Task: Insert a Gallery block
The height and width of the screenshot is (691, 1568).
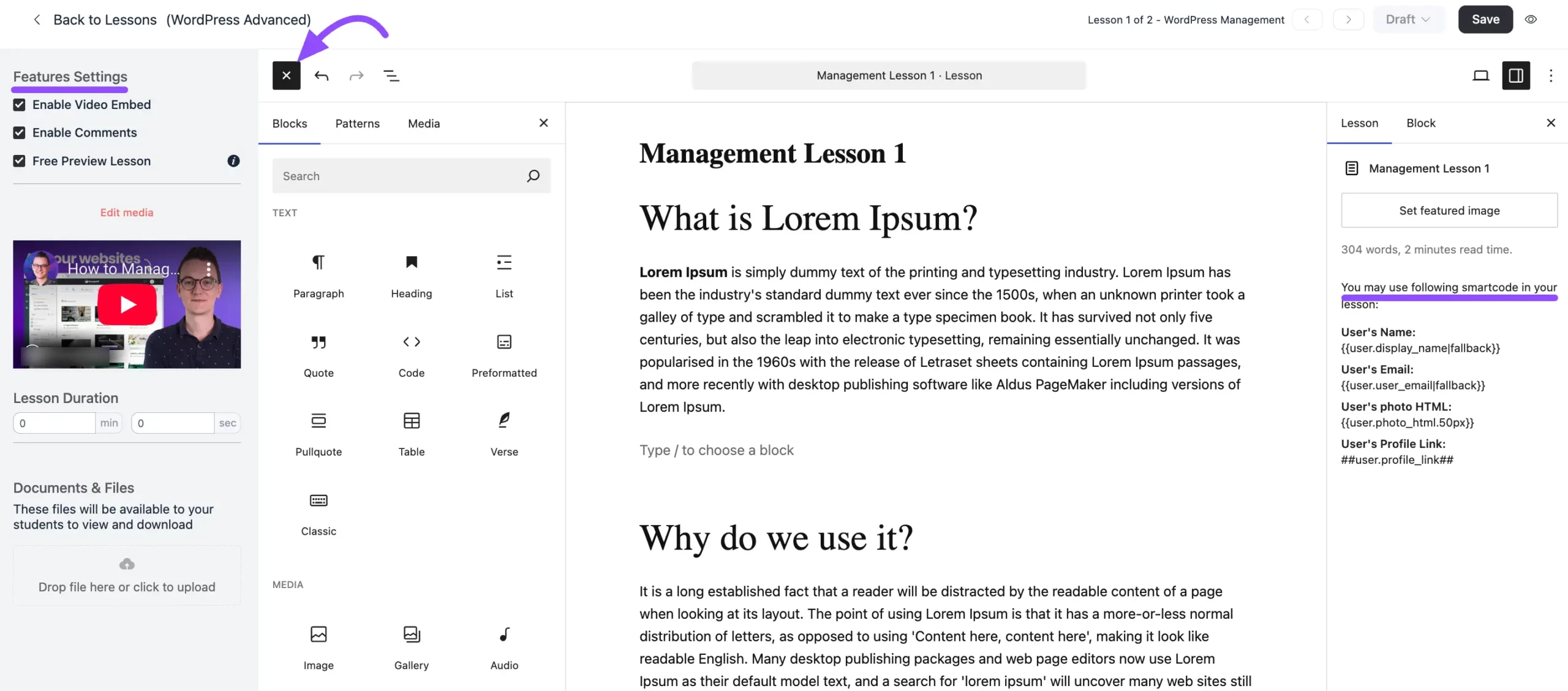Action: 412,648
